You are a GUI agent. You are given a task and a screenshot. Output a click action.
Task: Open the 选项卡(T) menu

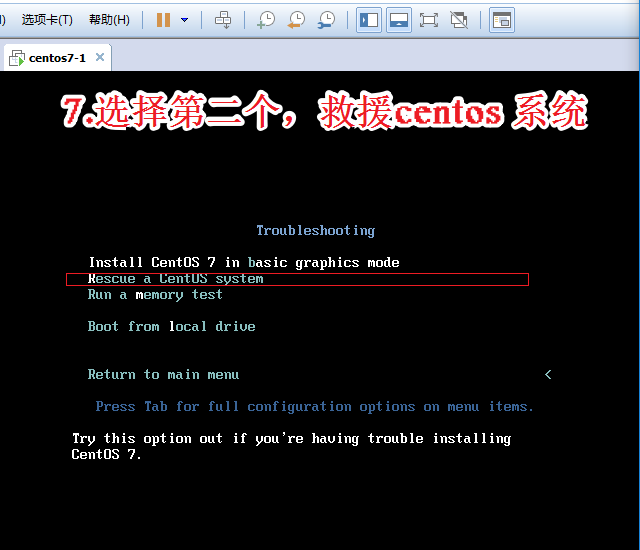[47, 20]
